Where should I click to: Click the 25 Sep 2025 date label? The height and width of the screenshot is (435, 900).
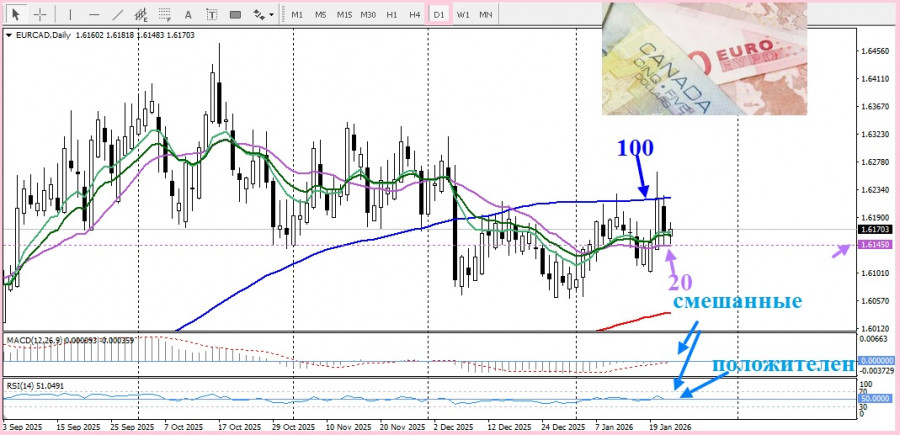(133, 428)
